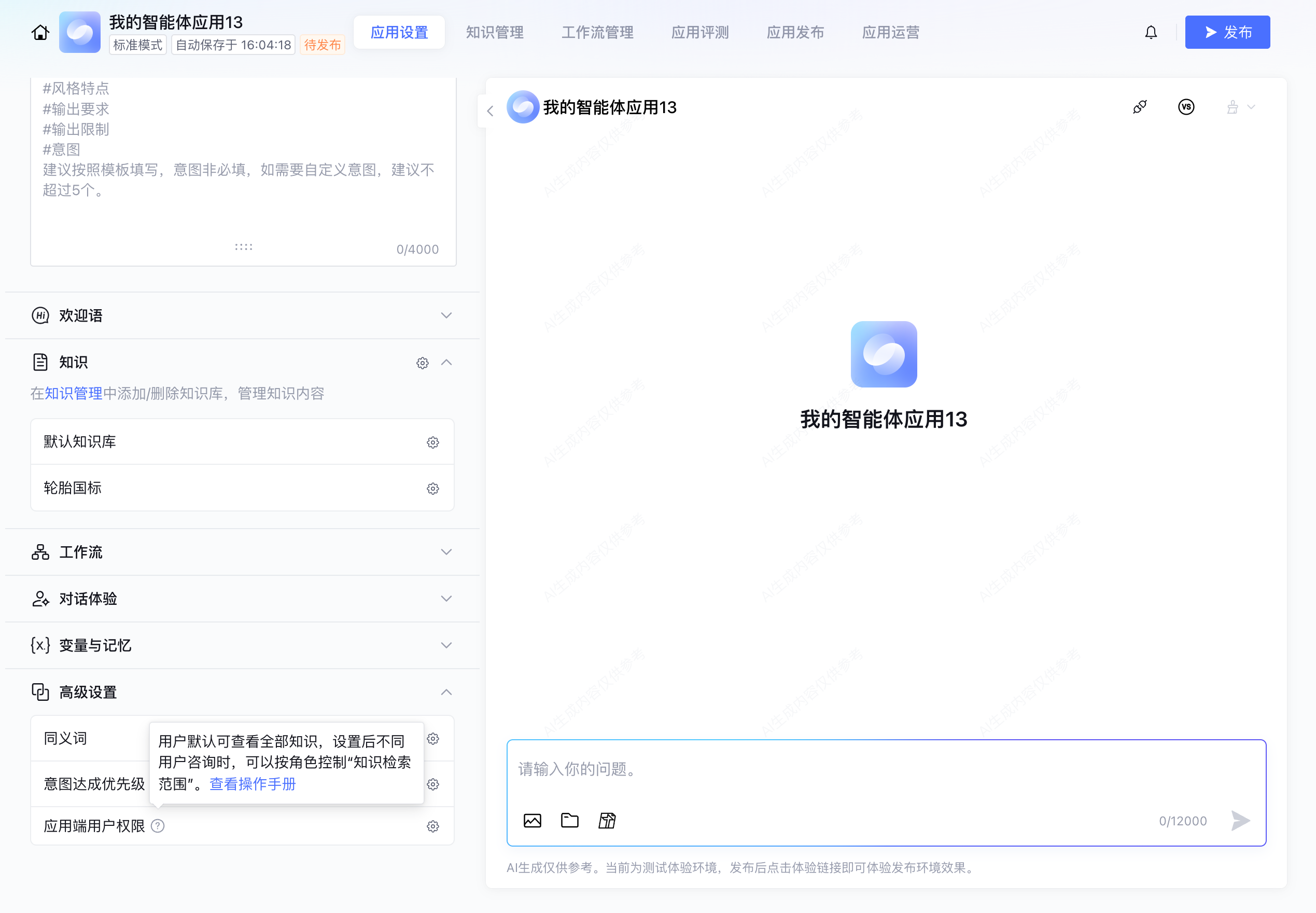Click the VS model compare icon
This screenshot has height=913, width=1316.
(1186, 107)
